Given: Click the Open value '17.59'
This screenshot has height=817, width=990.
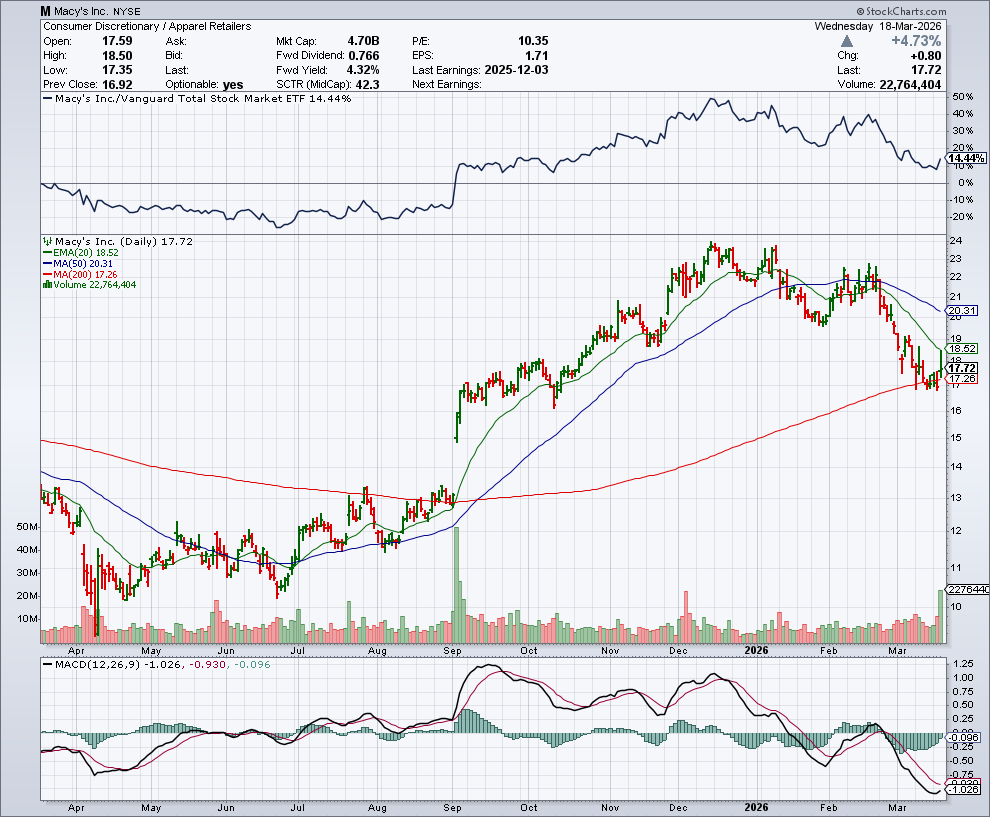Looking at the screenshot, I should point(117,41).
